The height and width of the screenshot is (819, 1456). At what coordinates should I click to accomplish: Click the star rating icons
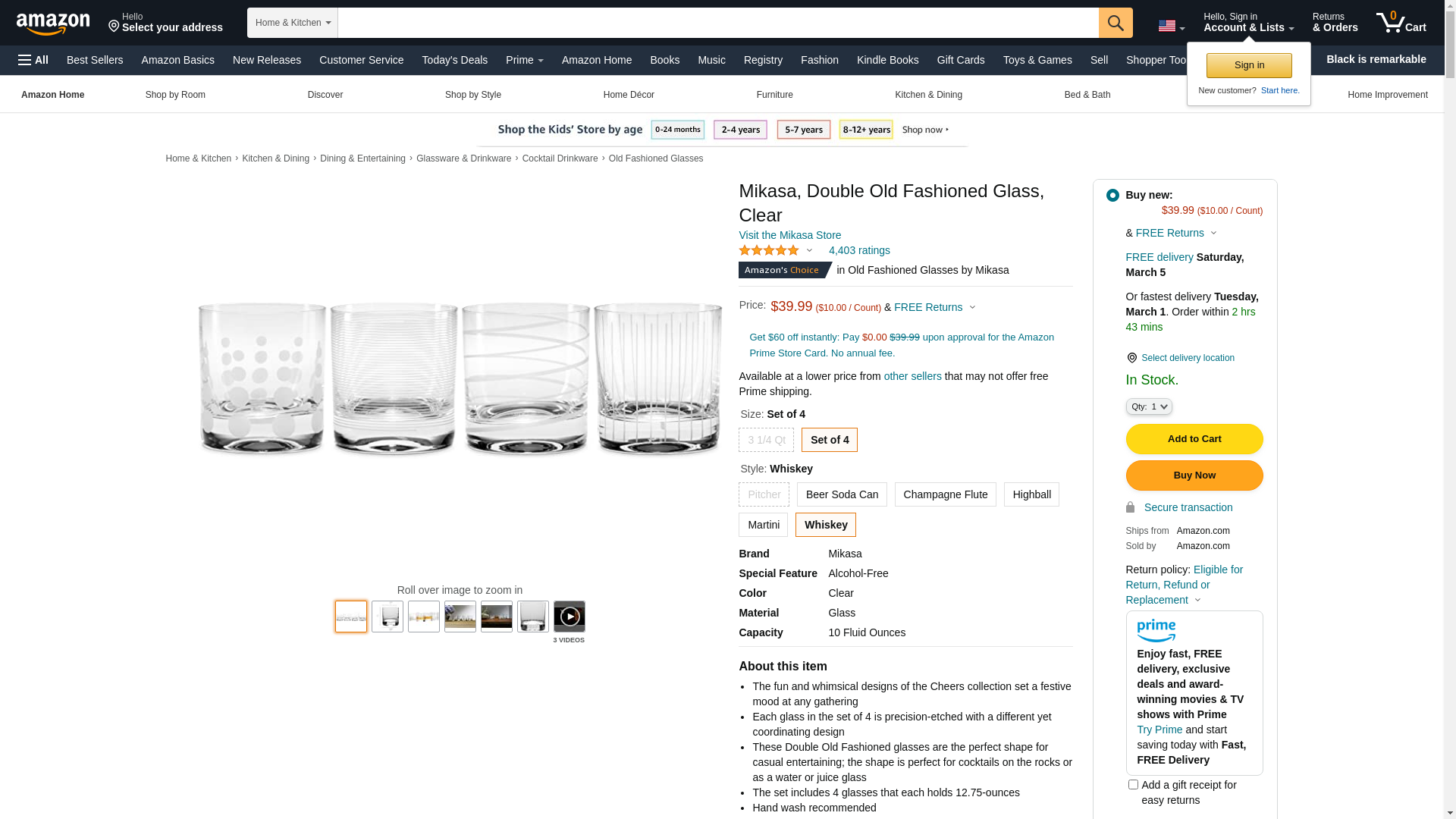click(x=769, y=250)
